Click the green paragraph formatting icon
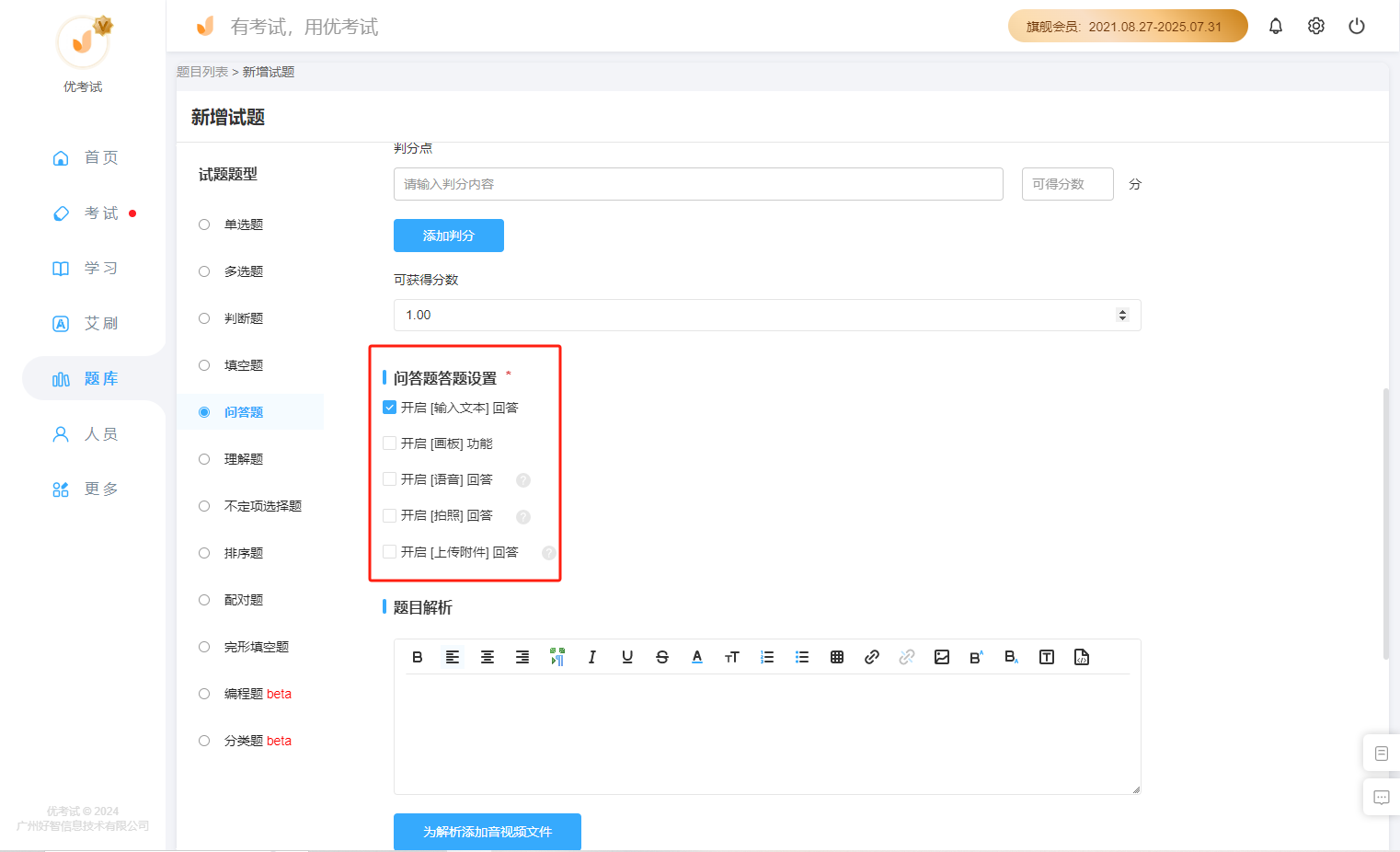 pos(557,657)
